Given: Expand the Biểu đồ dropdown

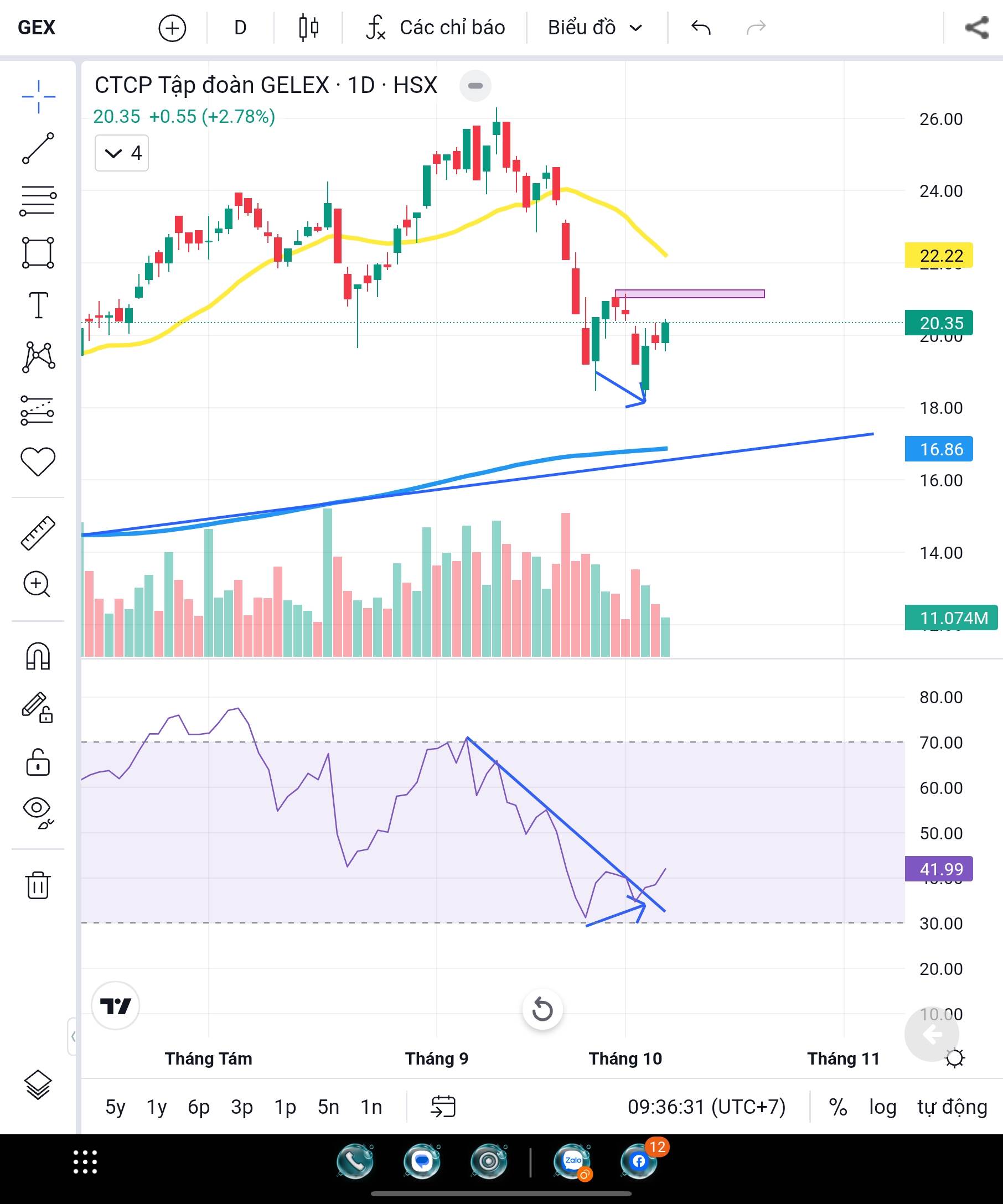Looking at the screenshot, I should pos(595,28).
